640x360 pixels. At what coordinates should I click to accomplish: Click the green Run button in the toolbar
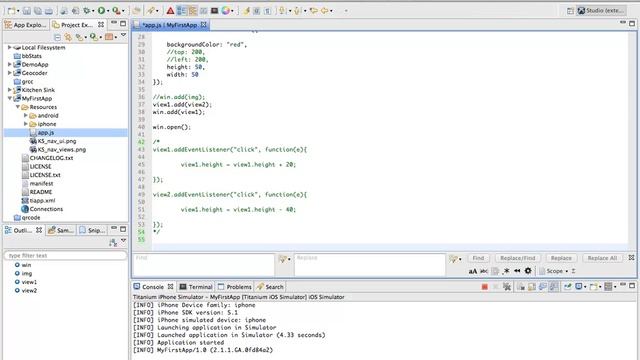(101, 11)
